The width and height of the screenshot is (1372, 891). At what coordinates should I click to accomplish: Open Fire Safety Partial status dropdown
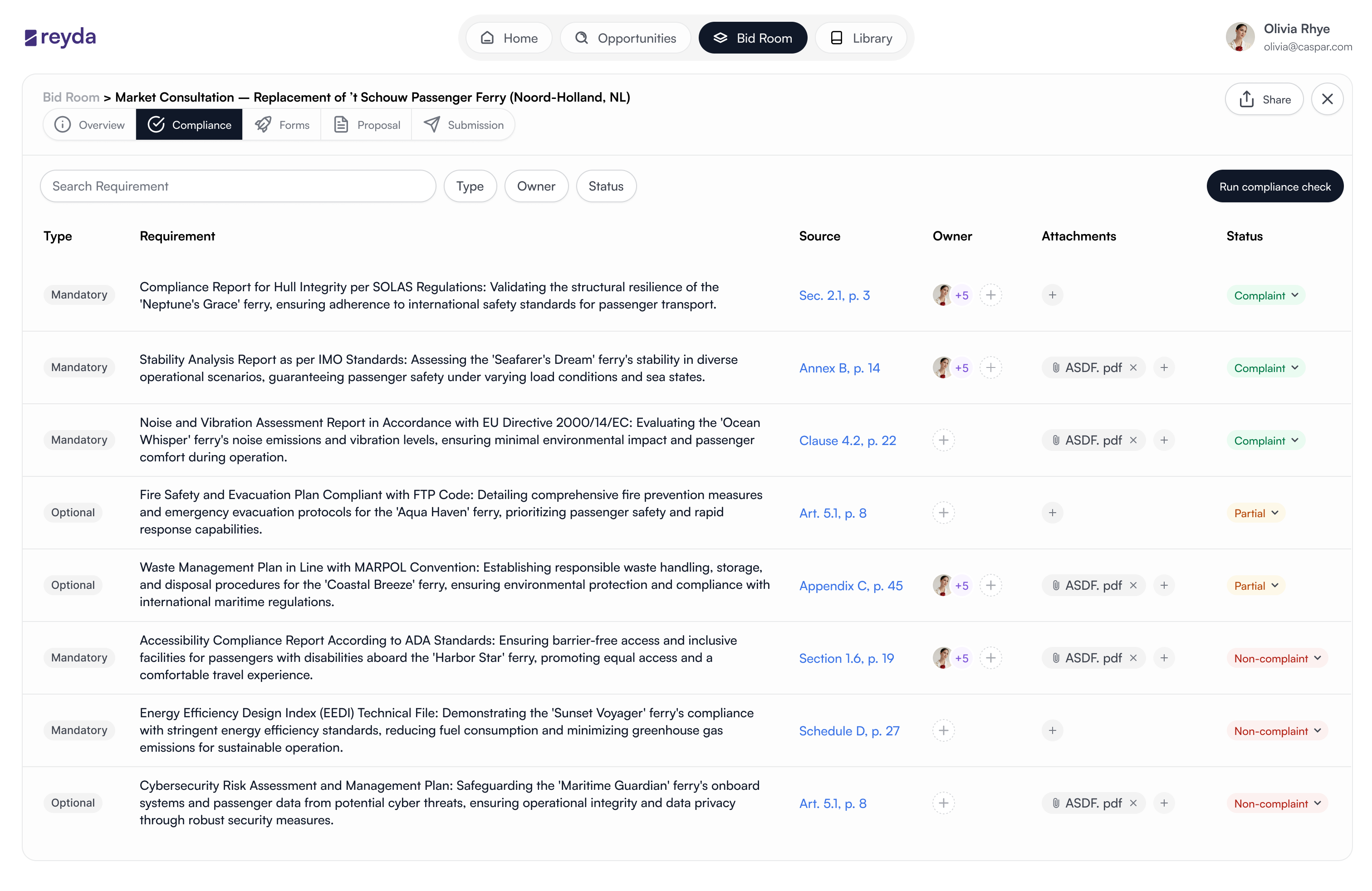(1256, 514)
